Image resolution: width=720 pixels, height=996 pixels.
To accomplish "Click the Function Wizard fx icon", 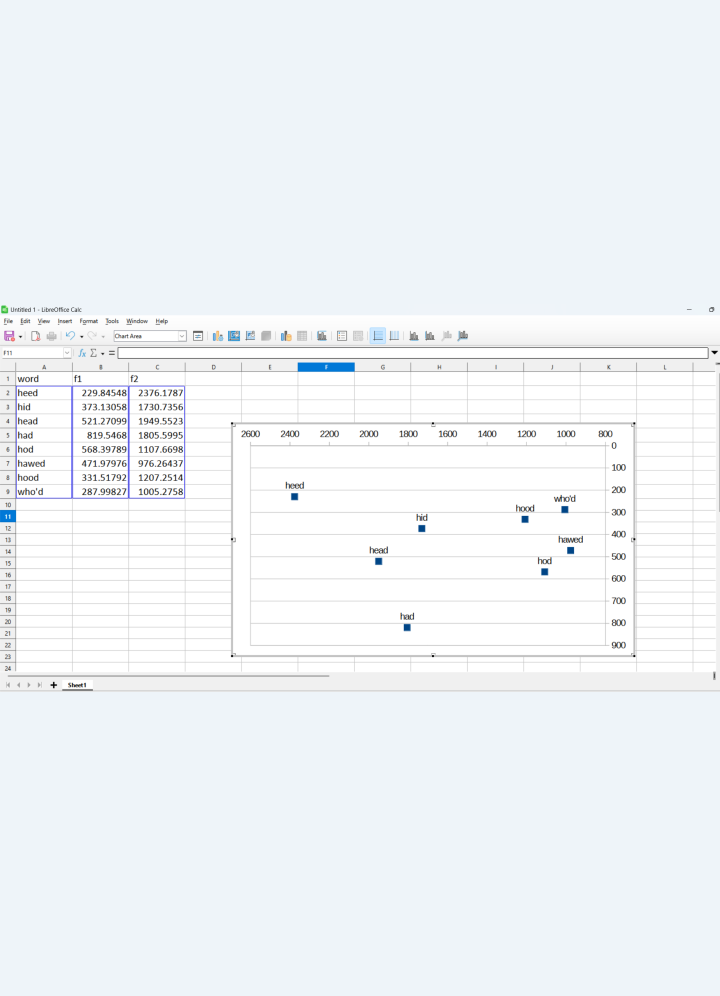I will [x=82, y=353].
